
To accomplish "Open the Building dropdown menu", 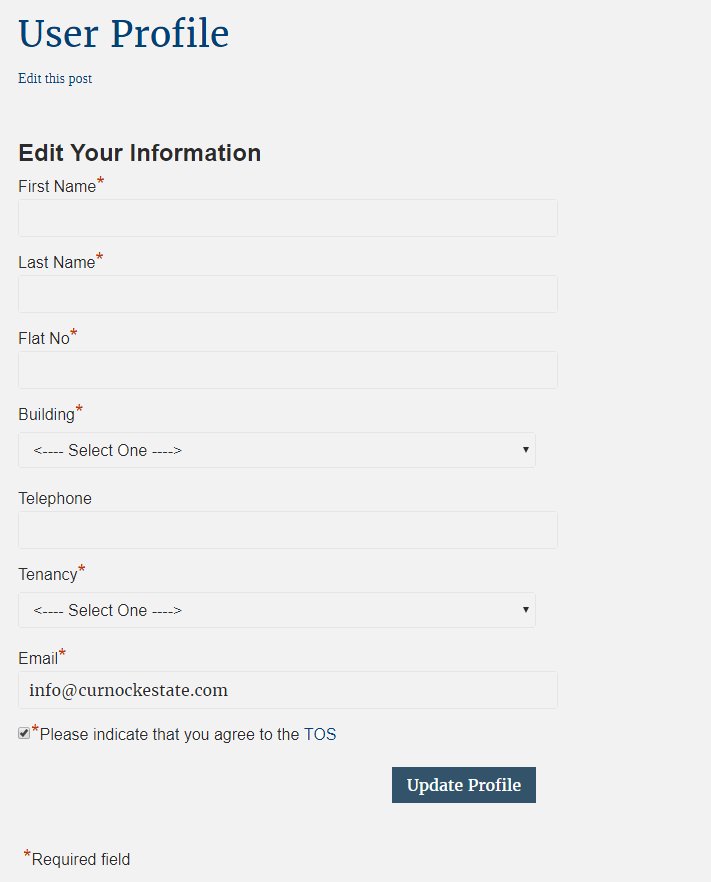I will coord(276,450).
